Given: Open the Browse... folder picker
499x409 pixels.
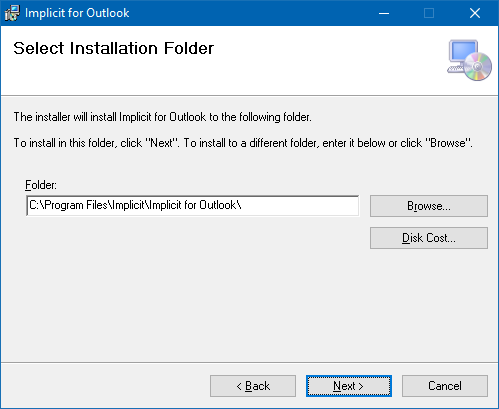Looking at the screenshot, I should pos(429,206).
